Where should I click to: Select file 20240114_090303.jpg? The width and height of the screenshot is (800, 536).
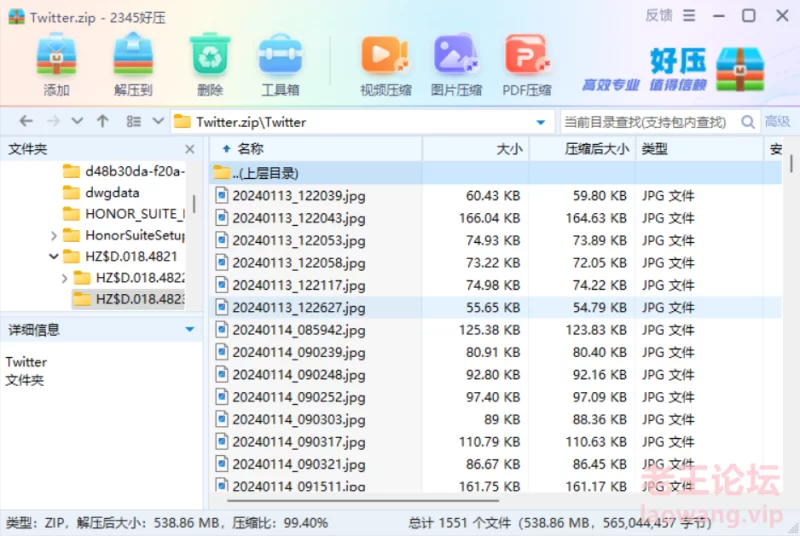coord(495,419)
